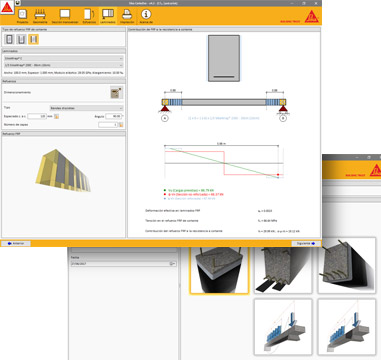
Task: Select the full-wrap FRP shear reinforcement type
Action: click(9, 39)
